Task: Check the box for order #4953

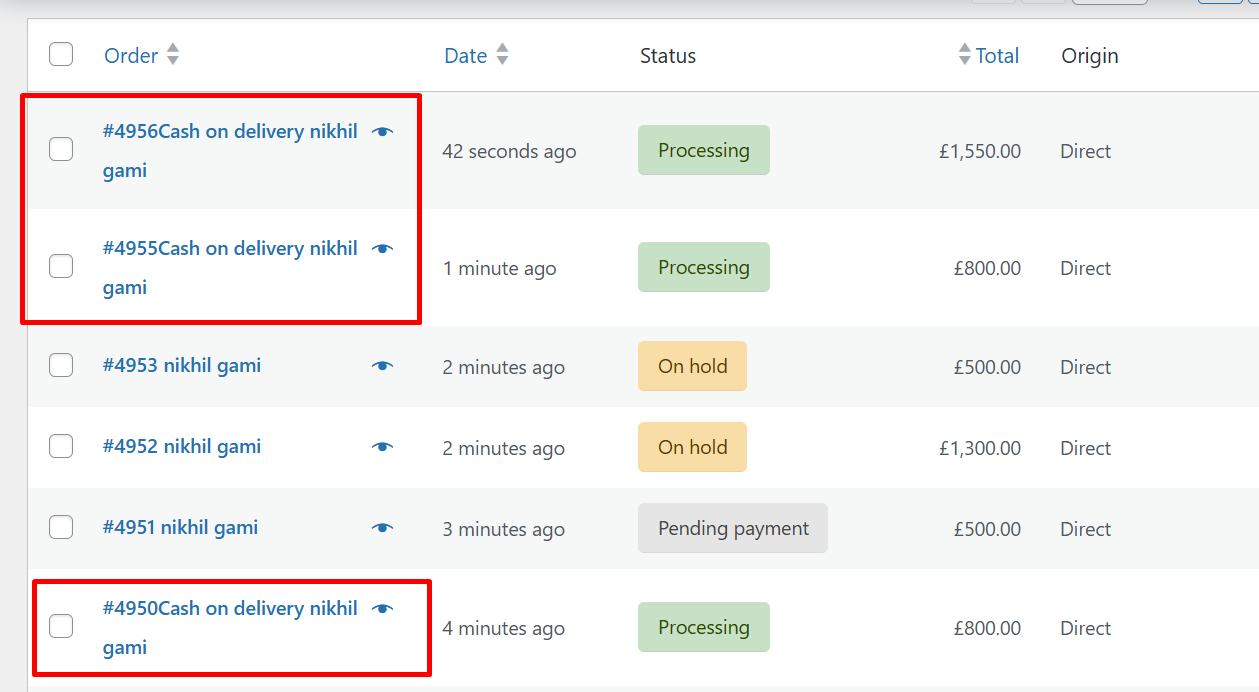Action: 61,365
